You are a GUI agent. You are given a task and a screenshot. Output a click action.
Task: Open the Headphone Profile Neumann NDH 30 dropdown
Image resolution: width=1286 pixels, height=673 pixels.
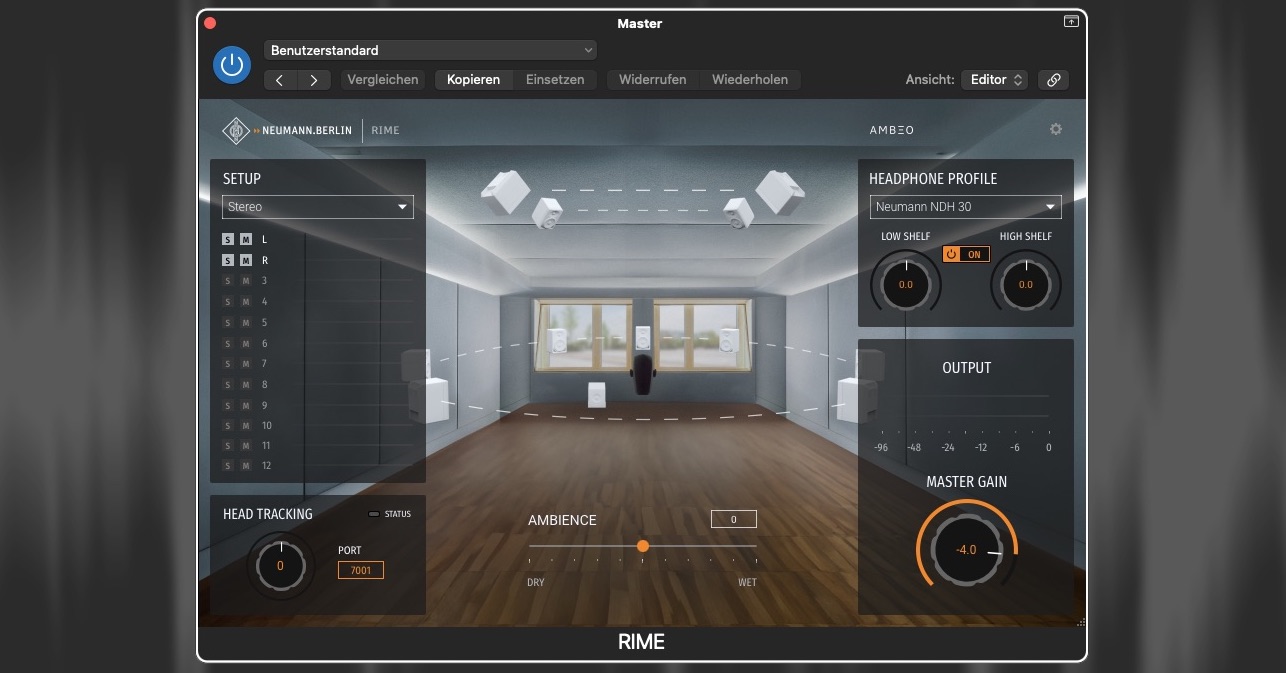pyautogui.click(x=966, y=207)
